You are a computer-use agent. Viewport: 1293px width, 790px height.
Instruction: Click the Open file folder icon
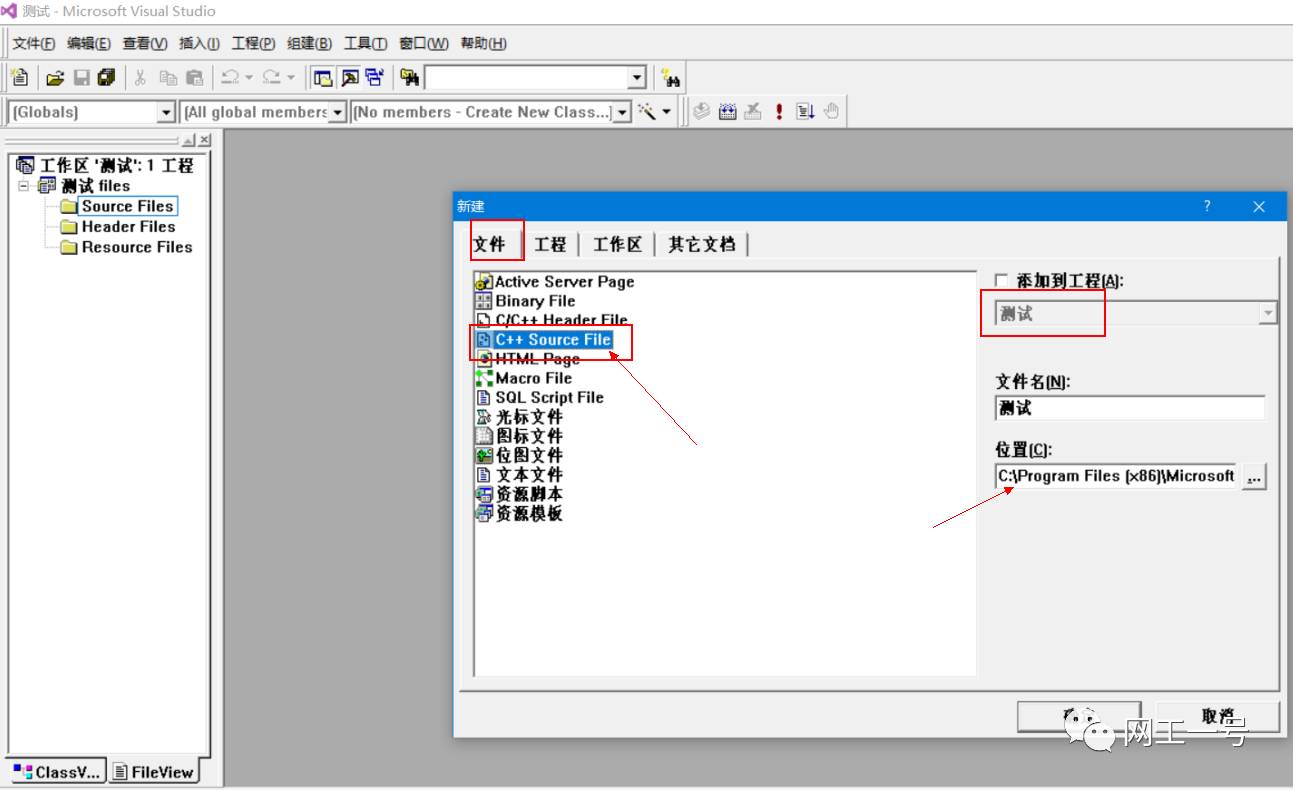pos(55,77)
